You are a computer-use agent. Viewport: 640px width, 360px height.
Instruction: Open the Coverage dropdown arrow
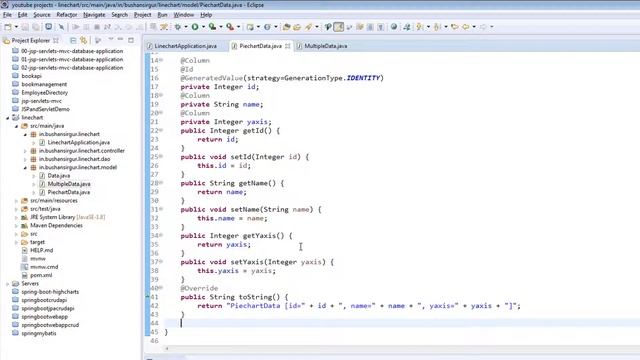click(221, 27)
